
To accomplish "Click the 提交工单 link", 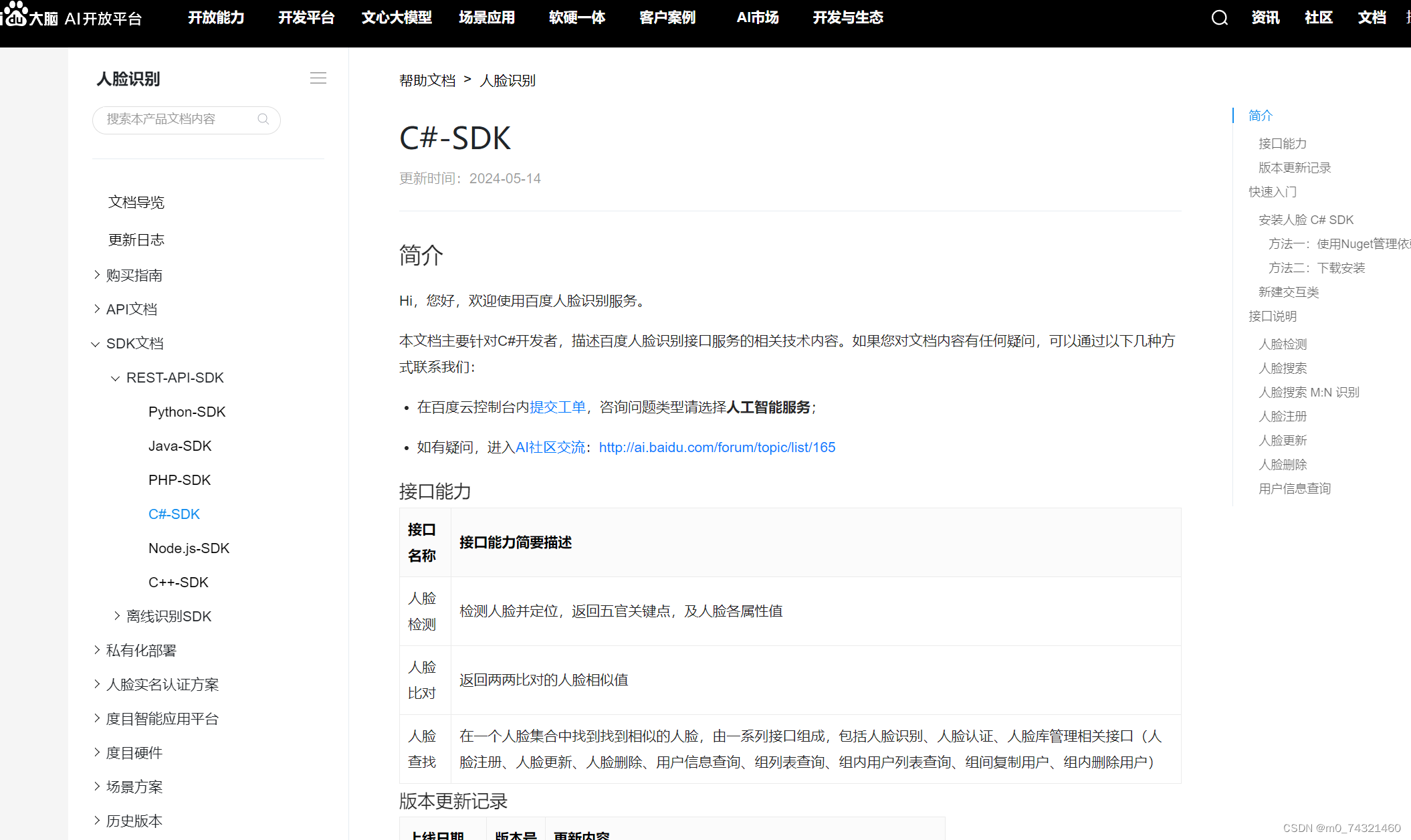I will click(557, 407).
